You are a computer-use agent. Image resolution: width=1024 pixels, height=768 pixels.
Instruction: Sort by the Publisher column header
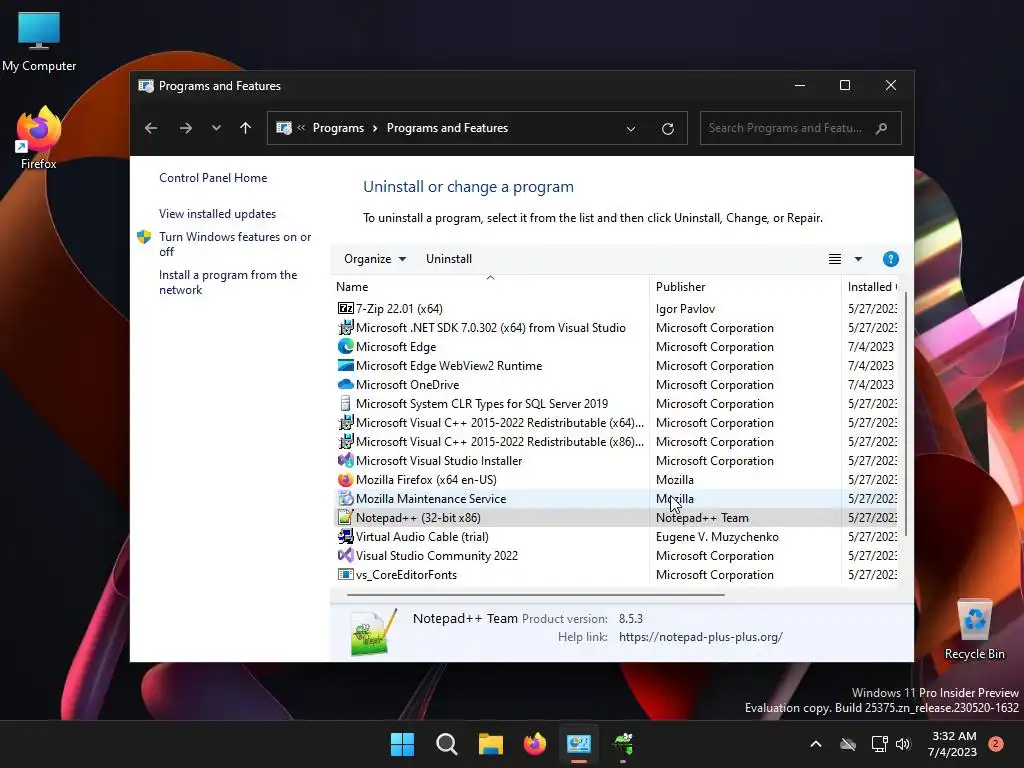[x=745, y=287]
